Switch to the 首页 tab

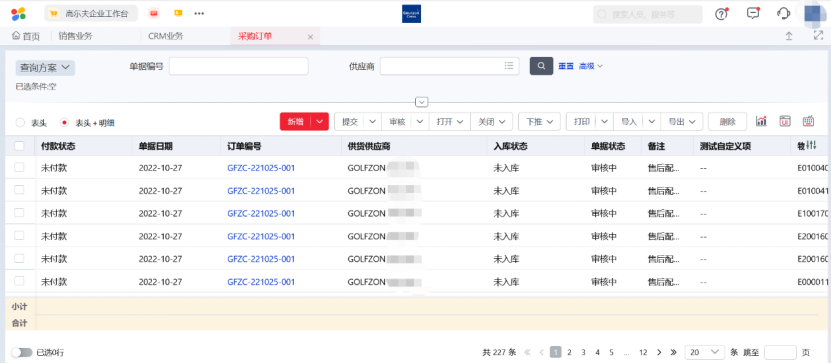point(25,36)
